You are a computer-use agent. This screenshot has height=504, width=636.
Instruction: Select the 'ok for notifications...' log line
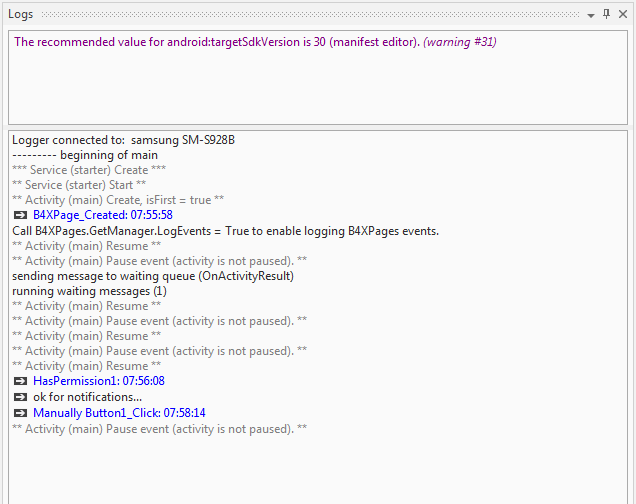pos(88,397)
